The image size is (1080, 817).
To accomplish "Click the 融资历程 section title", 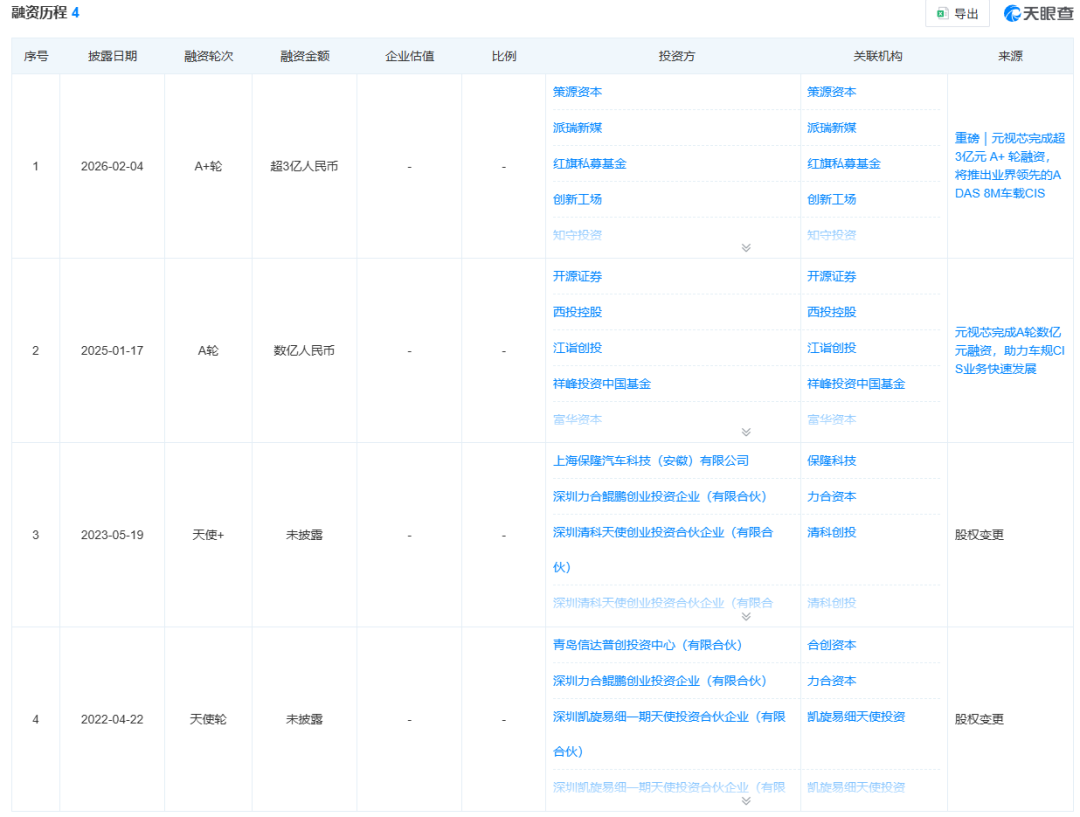I will pos(39,12).
